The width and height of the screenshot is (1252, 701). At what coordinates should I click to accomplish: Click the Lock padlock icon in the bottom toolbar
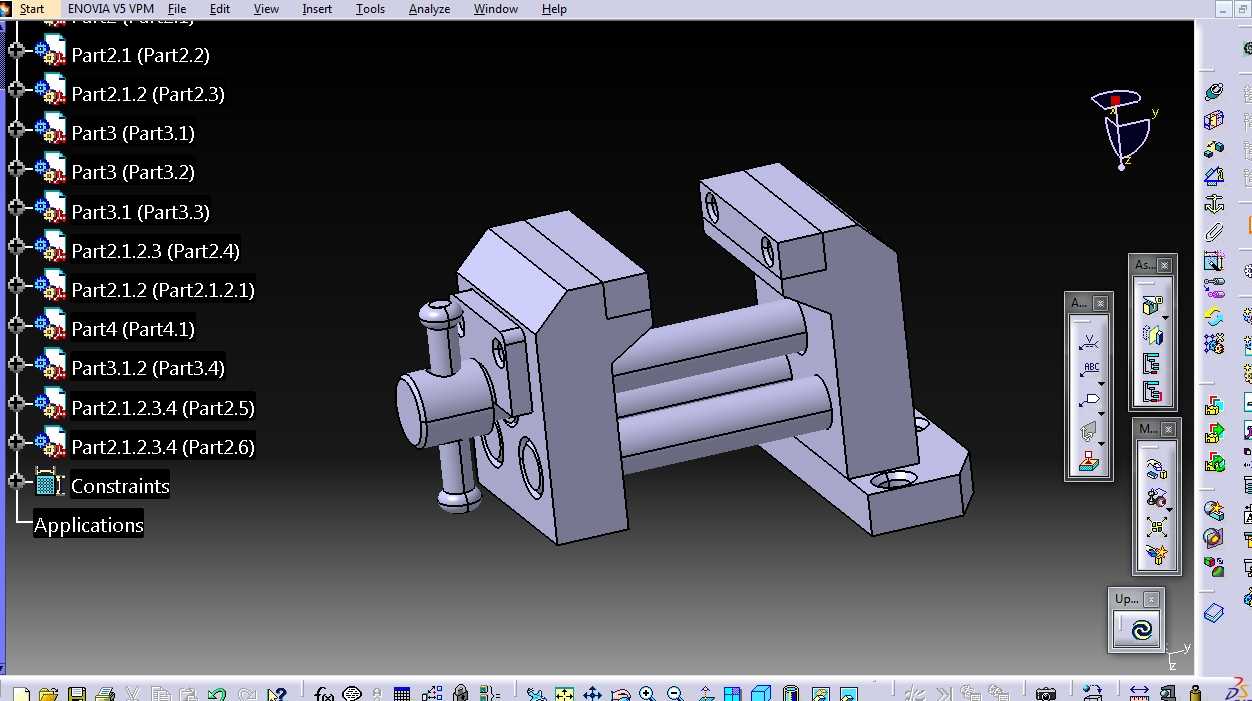(x=460, y=693)
